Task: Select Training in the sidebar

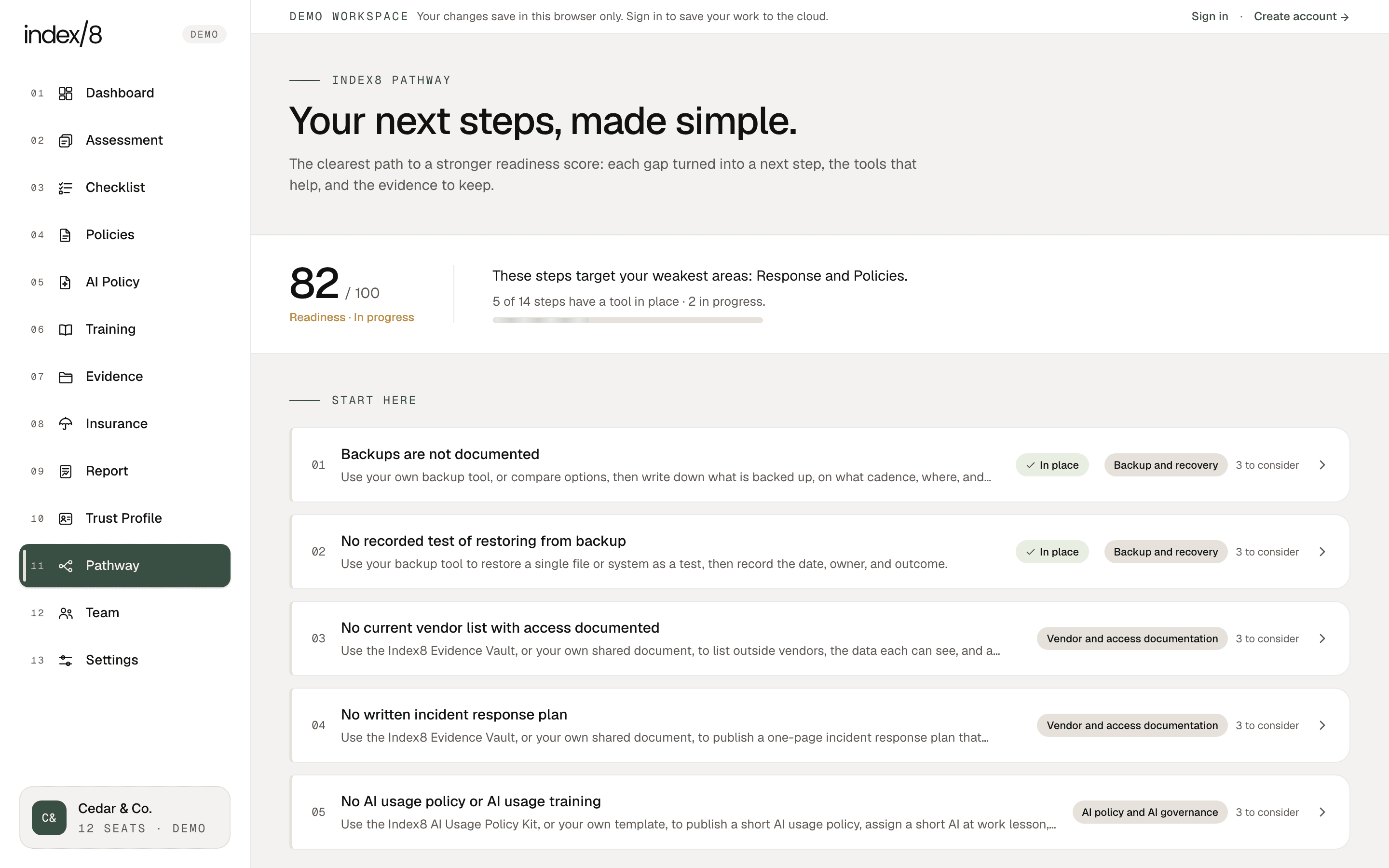Action: [x=124, y=329]
